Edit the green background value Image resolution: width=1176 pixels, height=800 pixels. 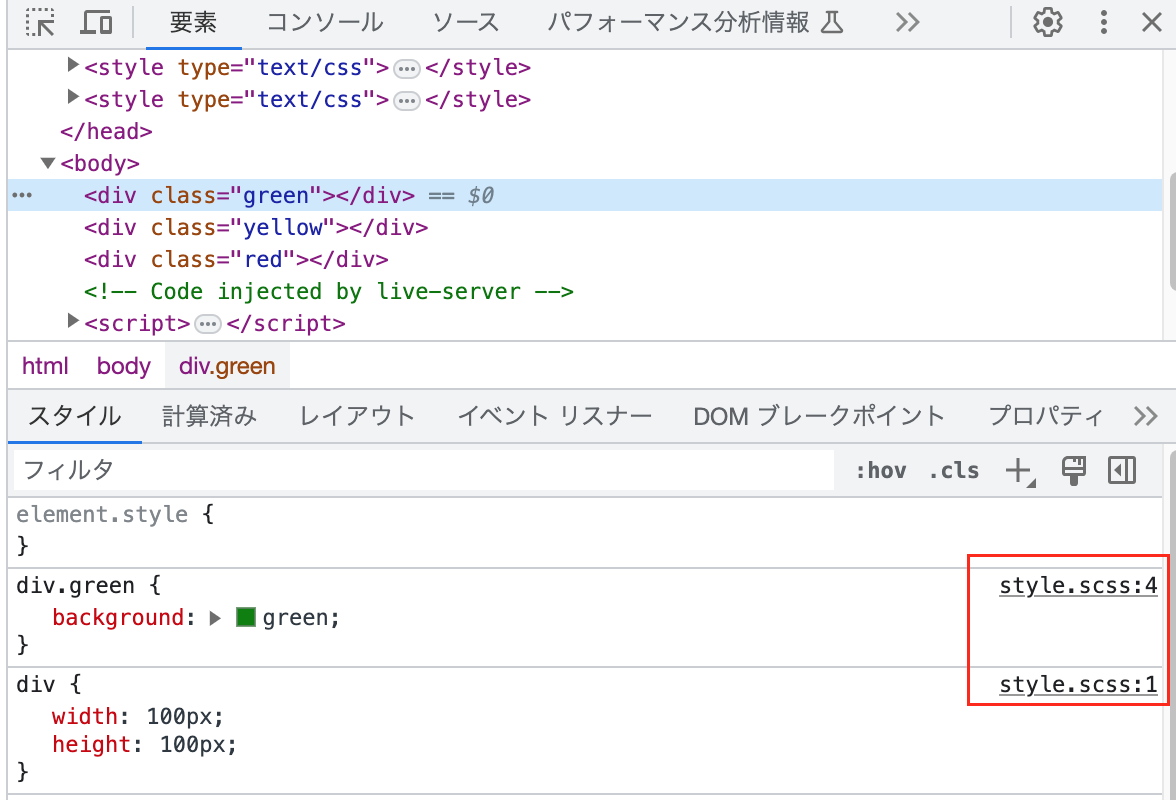point(296,618)
